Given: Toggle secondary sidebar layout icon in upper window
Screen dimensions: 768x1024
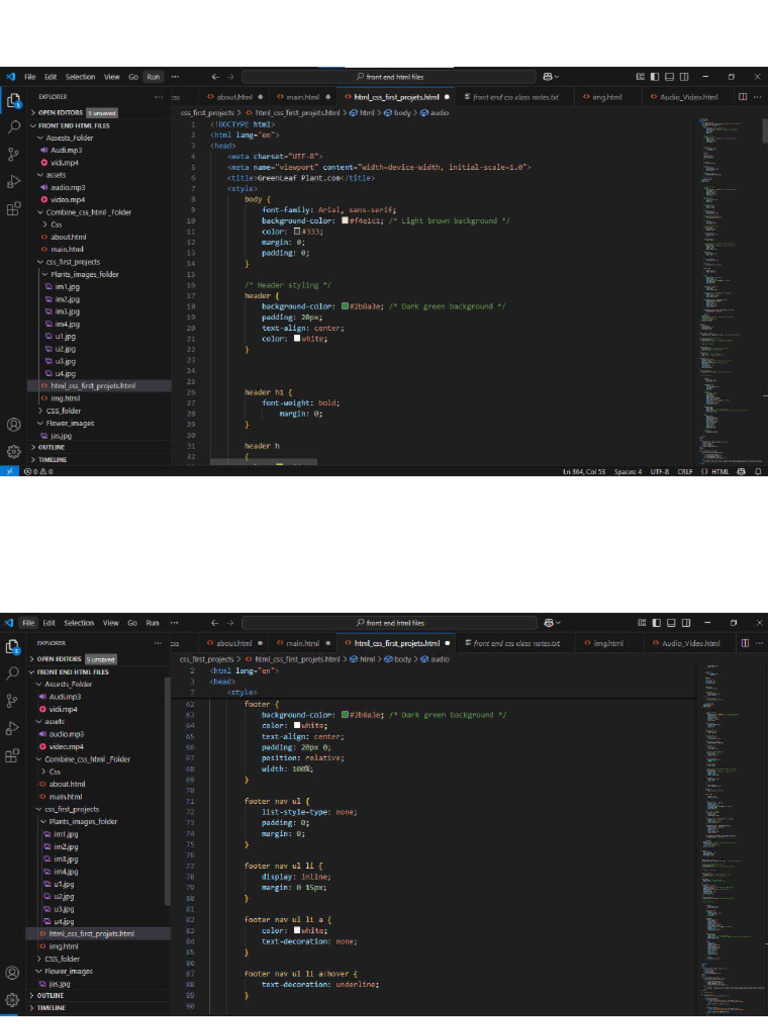Looking at the screenshot, I should pos(684,77).
